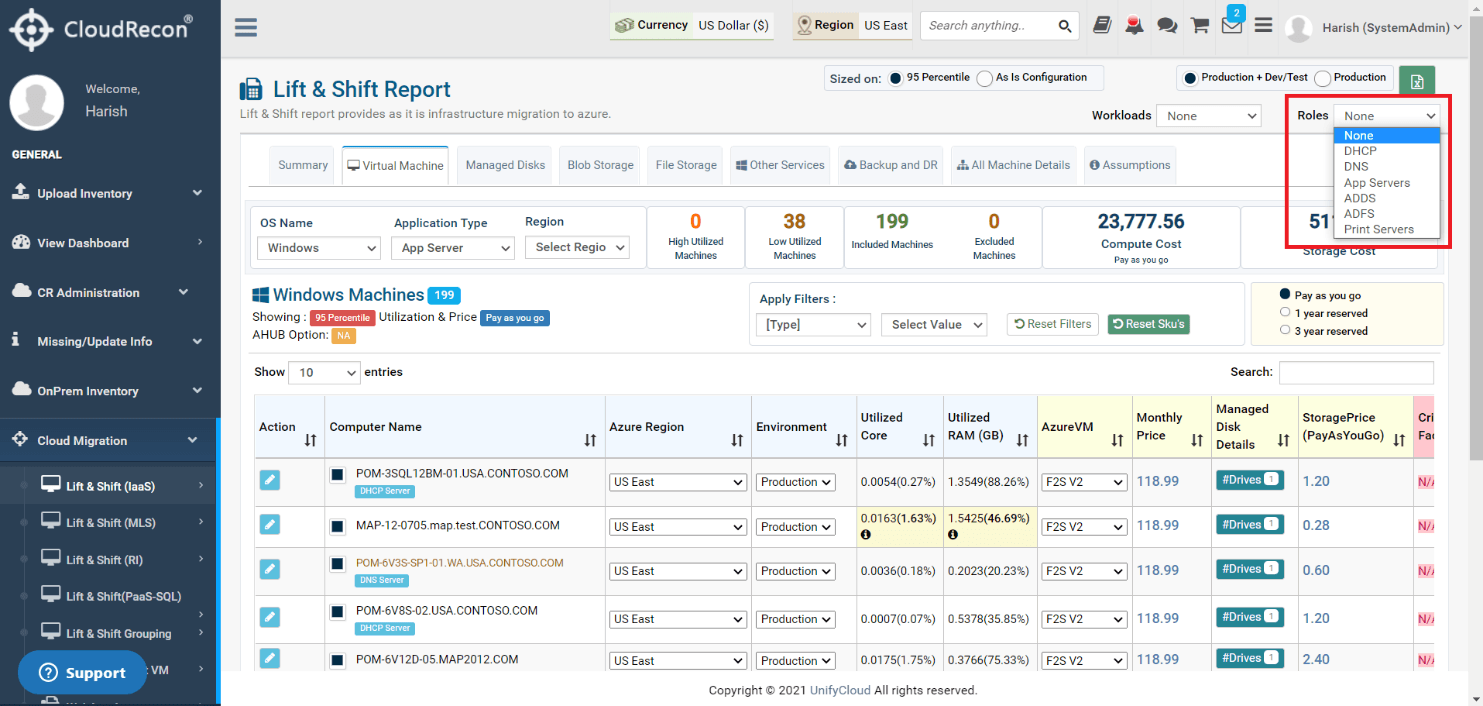
Task: Select 3 year reserved pricing
Action: pyautogui.click(x=1285, y=331)
